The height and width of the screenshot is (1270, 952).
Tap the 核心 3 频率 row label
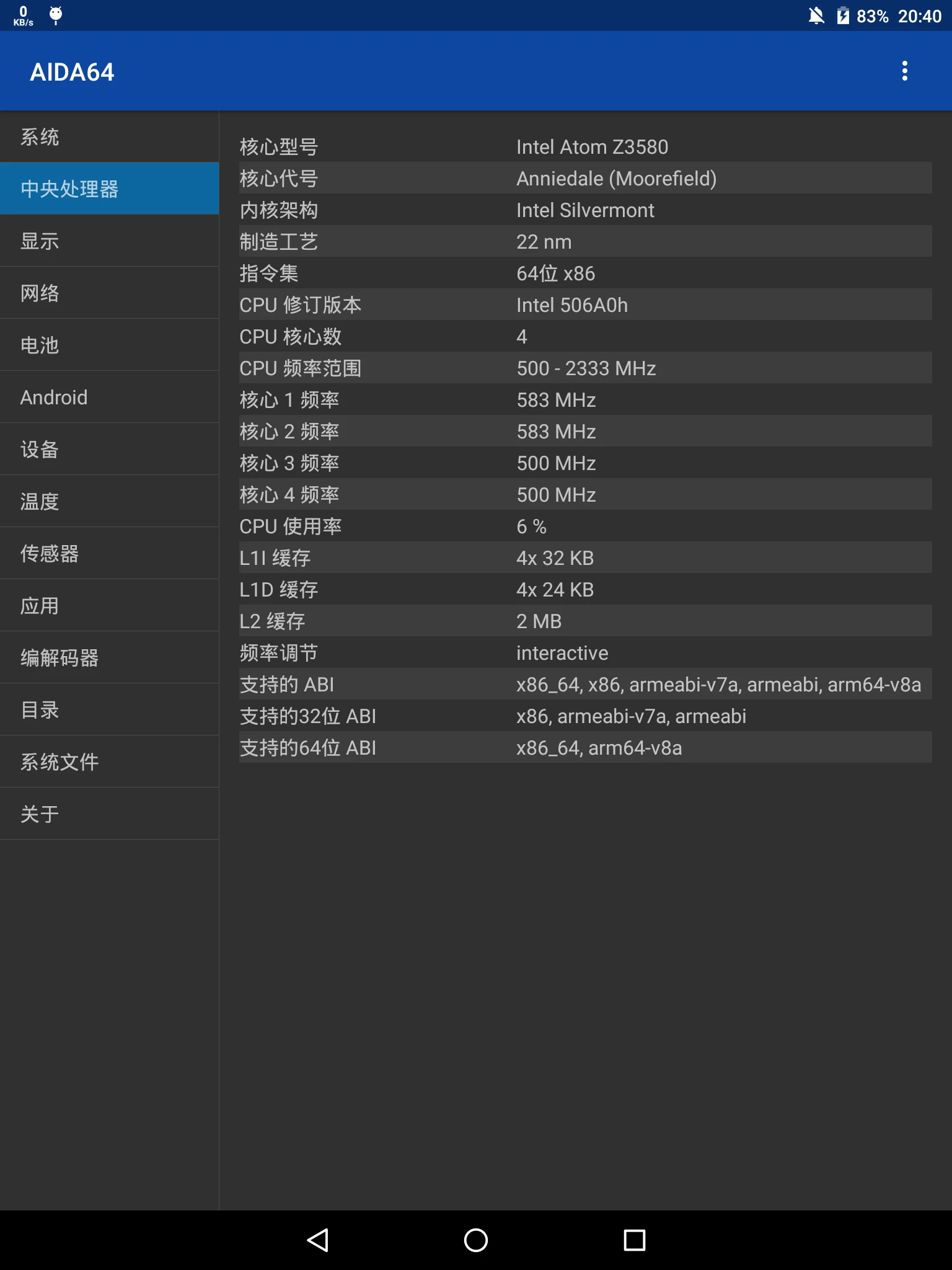[x=289, y=463]
